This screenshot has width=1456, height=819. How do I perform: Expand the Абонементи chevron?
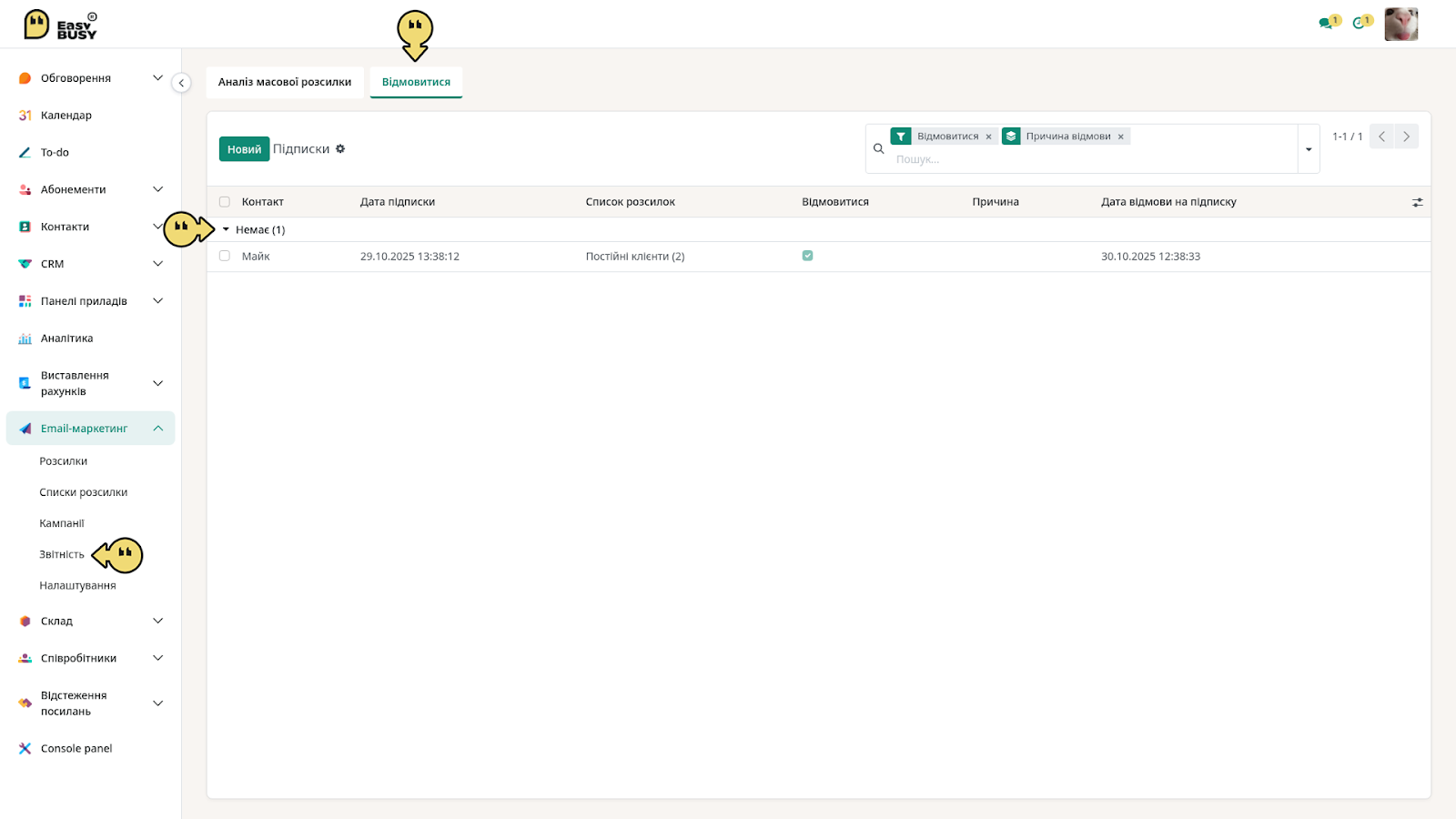point(157,189)
